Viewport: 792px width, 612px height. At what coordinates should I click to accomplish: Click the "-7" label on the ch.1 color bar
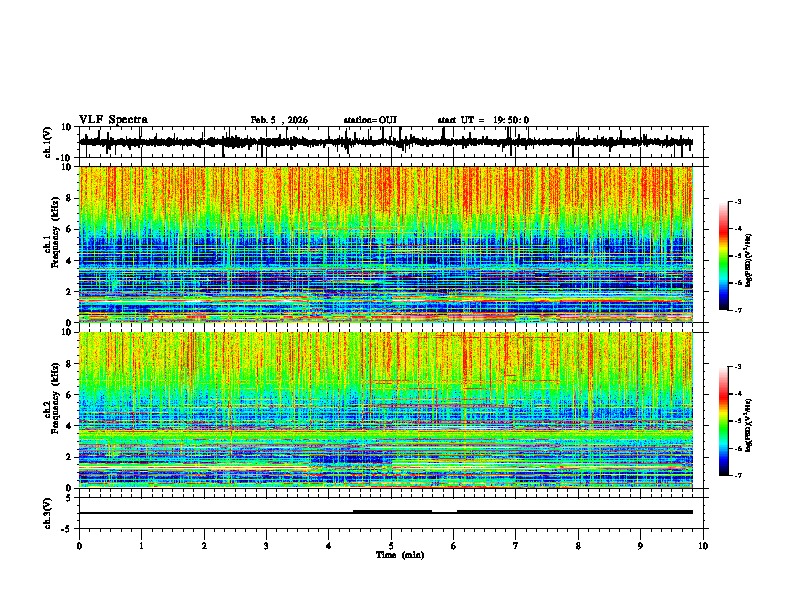point(738,310)
